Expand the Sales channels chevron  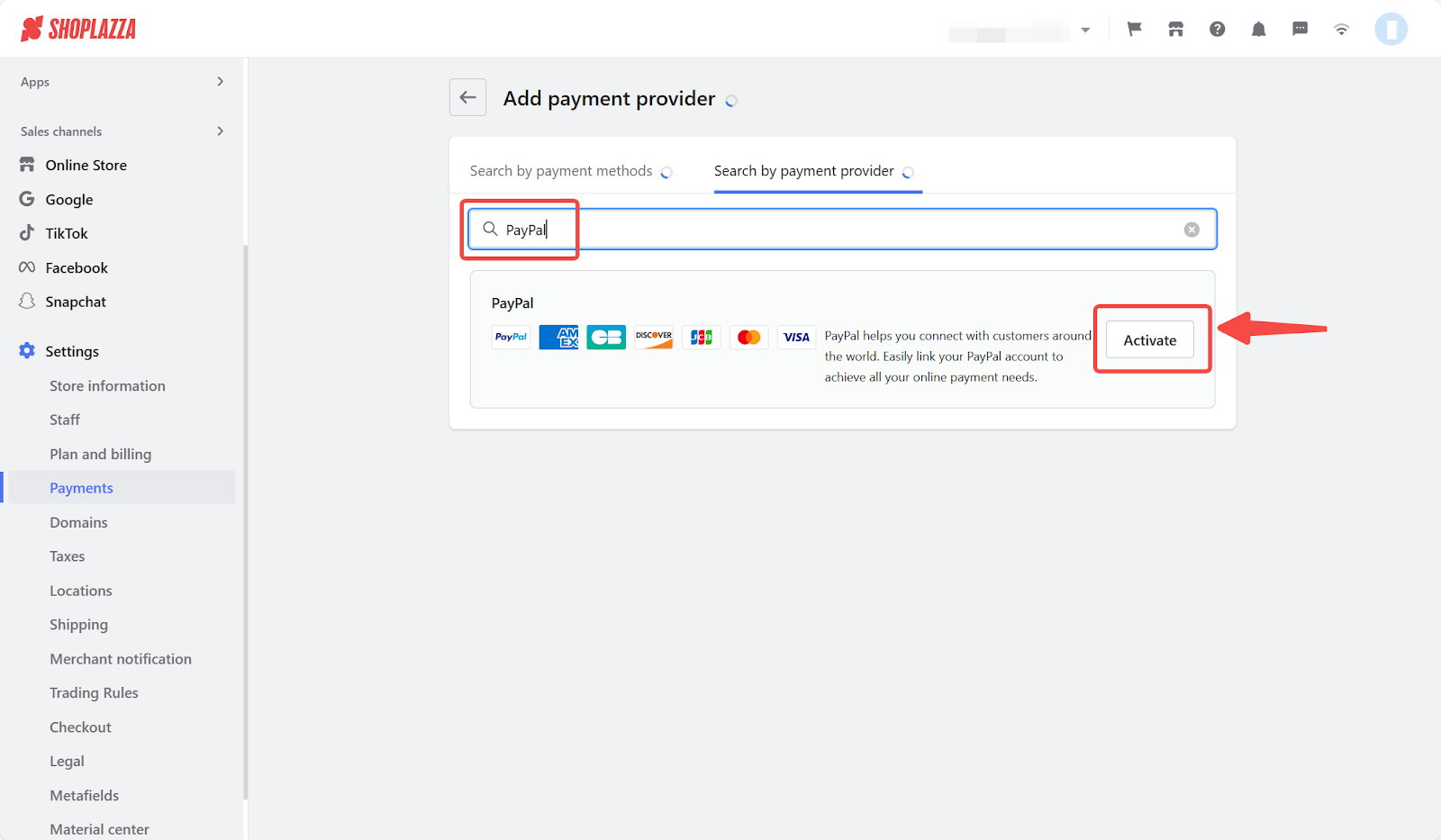pos(221,131)
